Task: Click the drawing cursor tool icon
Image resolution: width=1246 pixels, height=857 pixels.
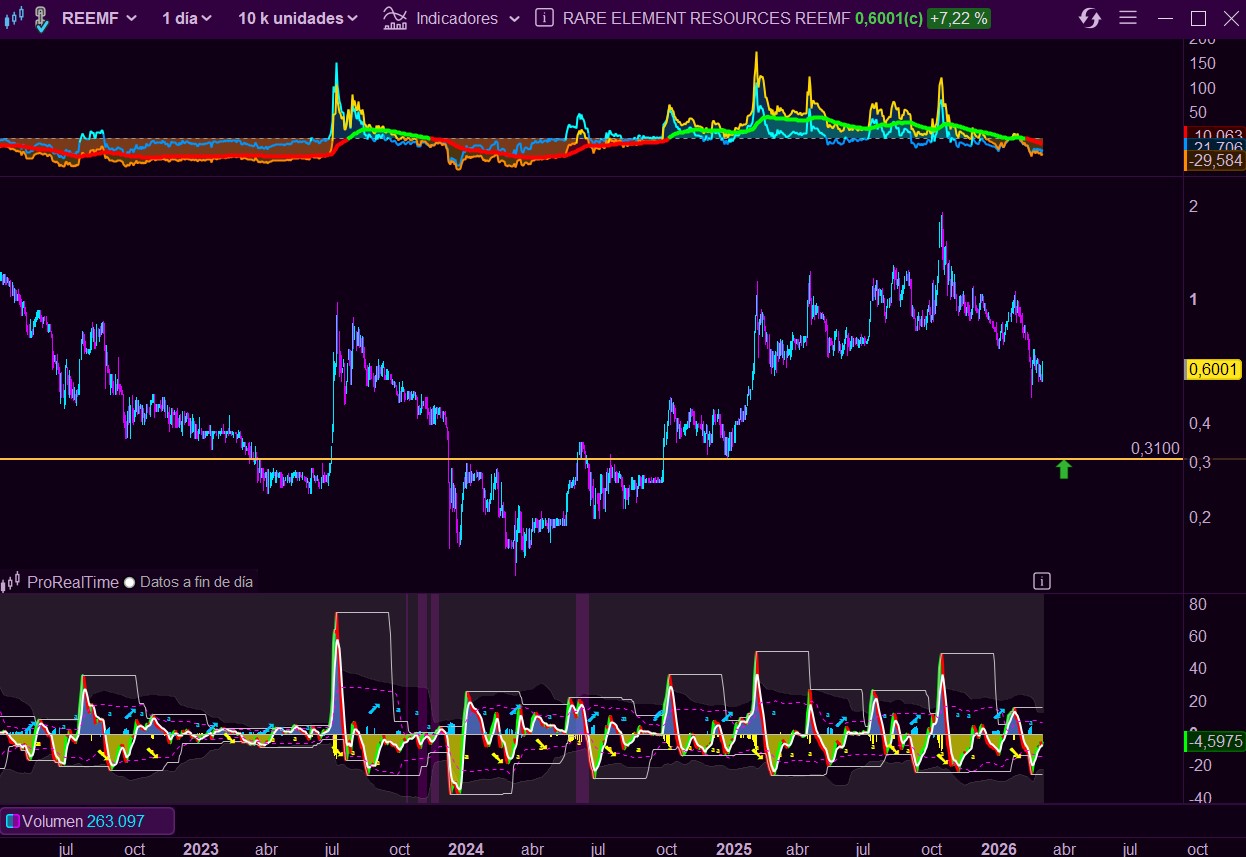Action: pos(39,18)
